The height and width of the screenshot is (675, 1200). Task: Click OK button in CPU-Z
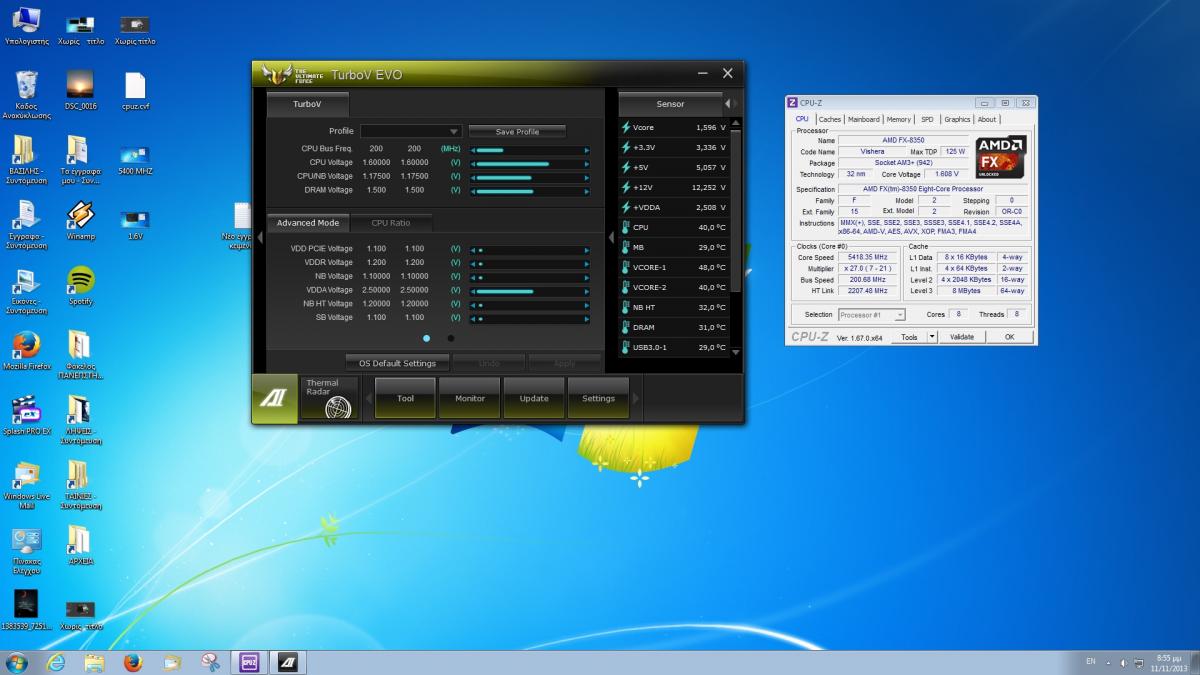point(1009,337)
